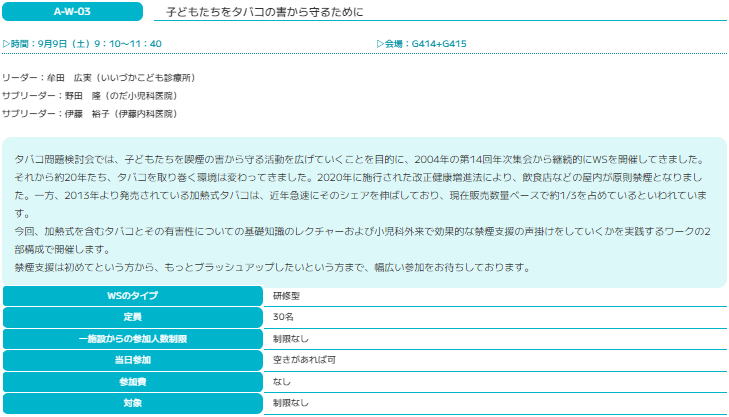Select the sub-leader line for 野田 隆
This screenshot has height=417, width=729.
tap(90, 96)
